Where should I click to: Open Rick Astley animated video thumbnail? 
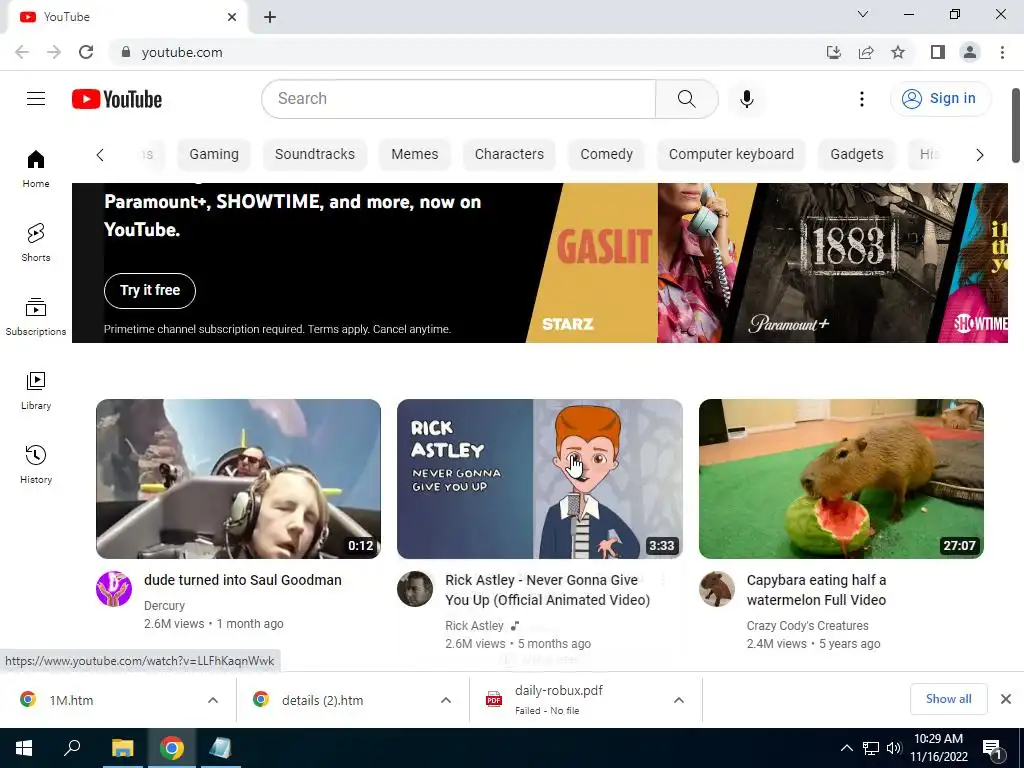(539, 479)
